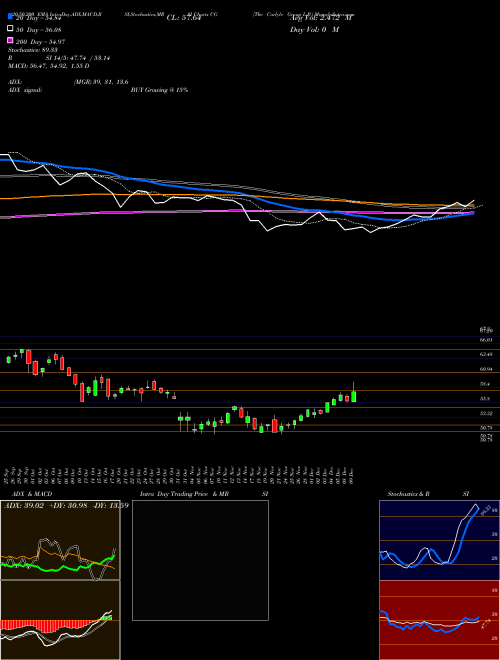Click the 'Day Vol: 0 M' label
The image size is (500, 660).
315,30
